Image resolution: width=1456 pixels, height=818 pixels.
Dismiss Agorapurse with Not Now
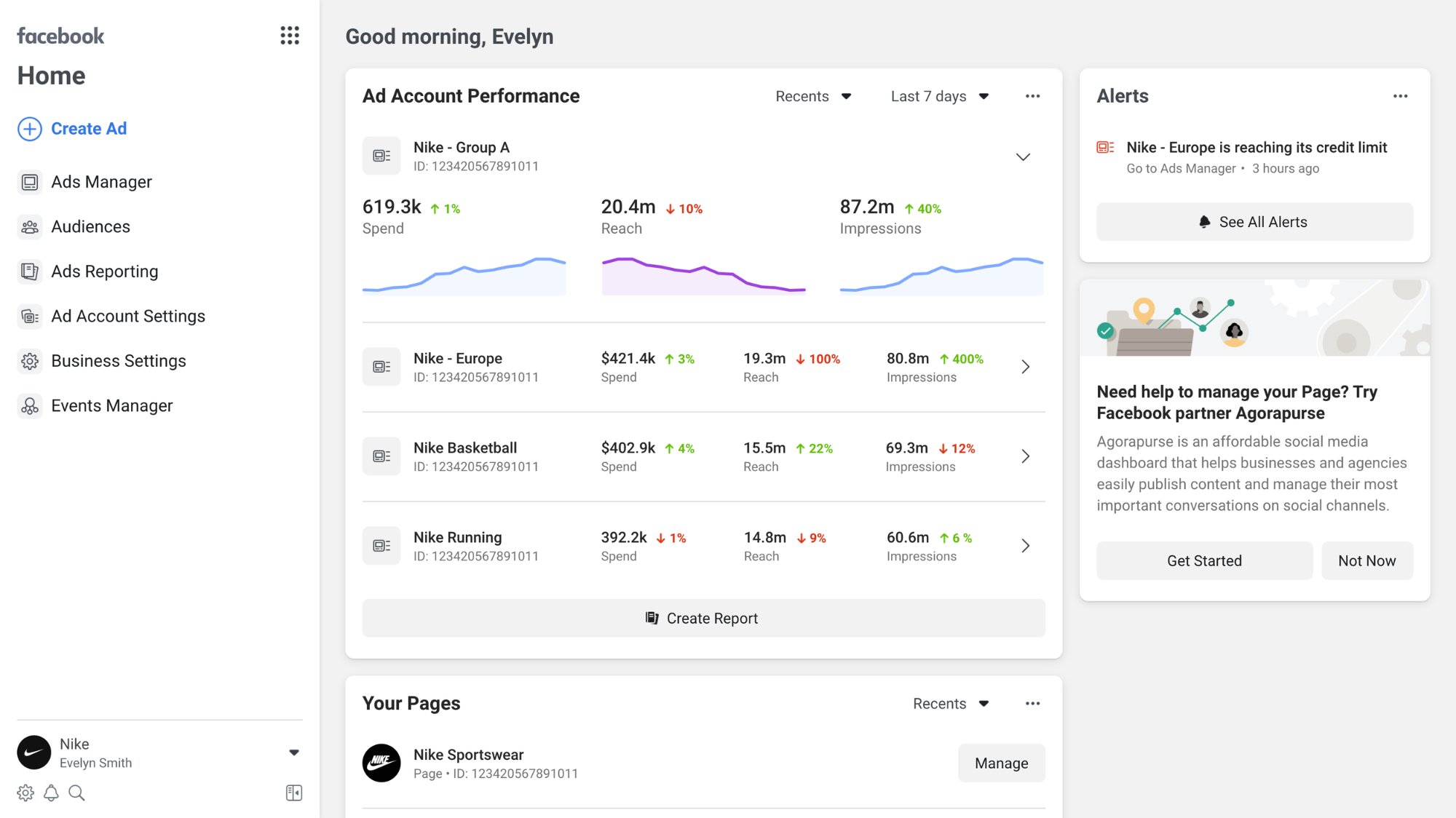[1366, 560]
